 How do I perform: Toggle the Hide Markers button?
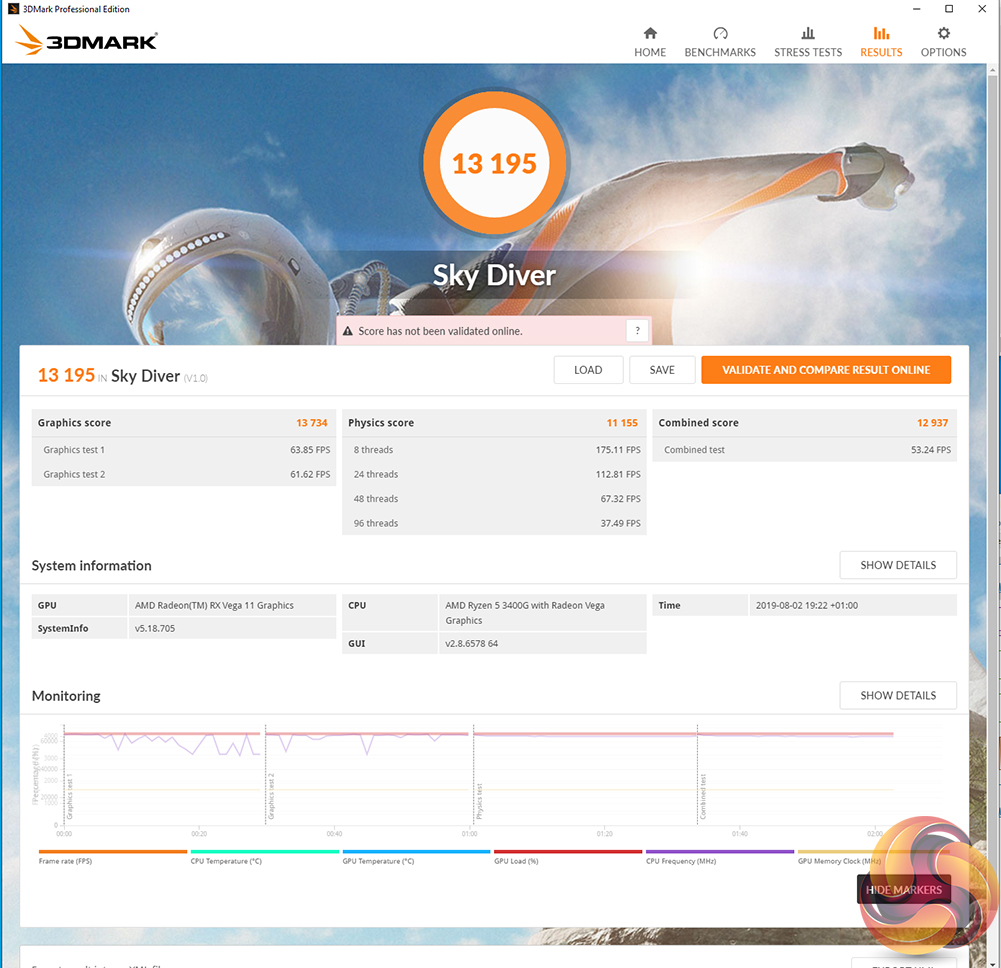tap(903, 890)
